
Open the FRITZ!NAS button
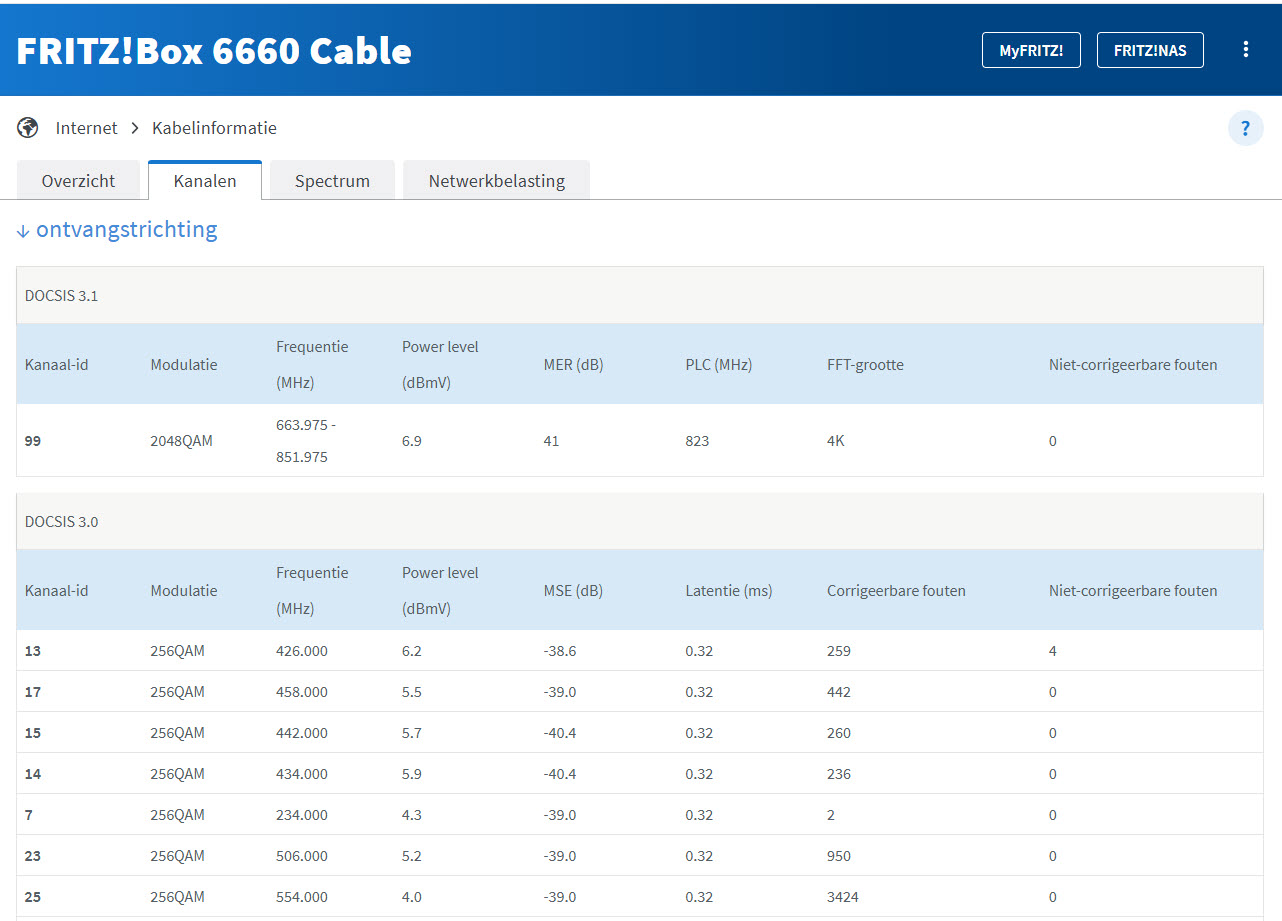1149,50
